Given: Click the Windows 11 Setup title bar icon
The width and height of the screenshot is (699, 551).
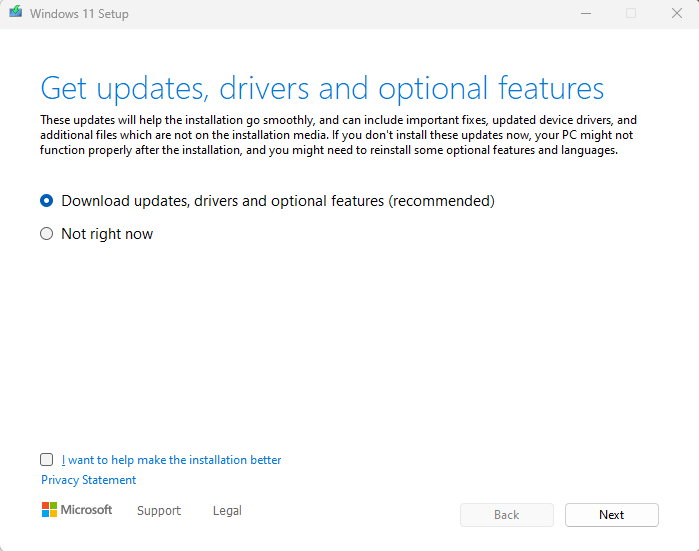Looking at the screenshot, I should pos(16,11).
